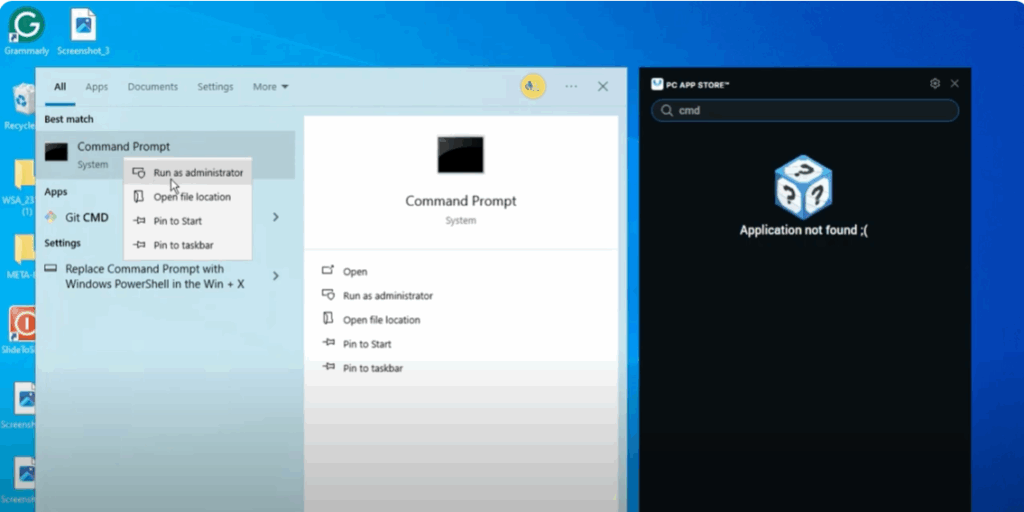Open the SlideToShutdown desktop shortcut
This screenshot has height=512, width=1024.
(x=22, y=331)
